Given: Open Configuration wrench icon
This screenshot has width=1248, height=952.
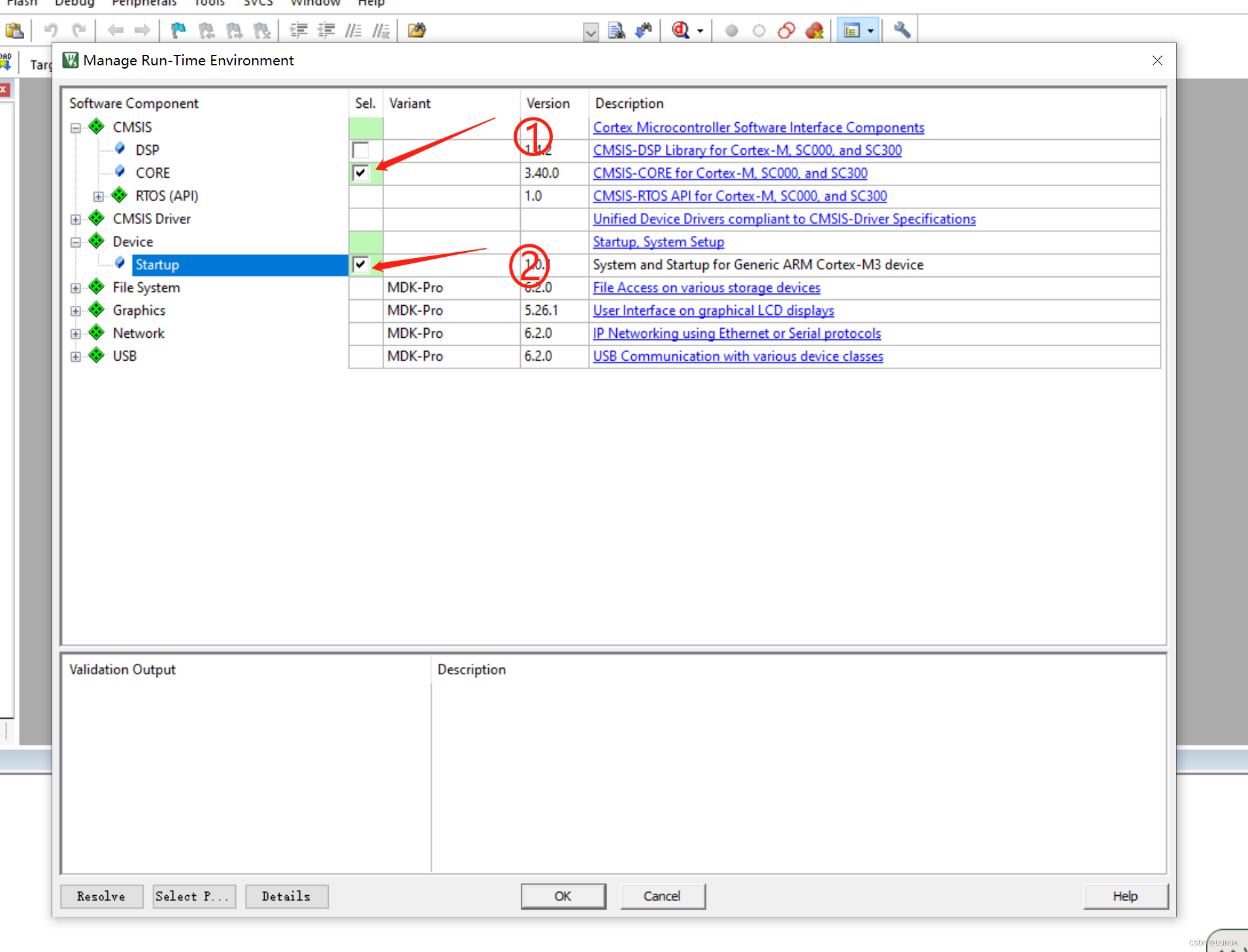Looking at the screenshot, I should (x=902, y=31).
